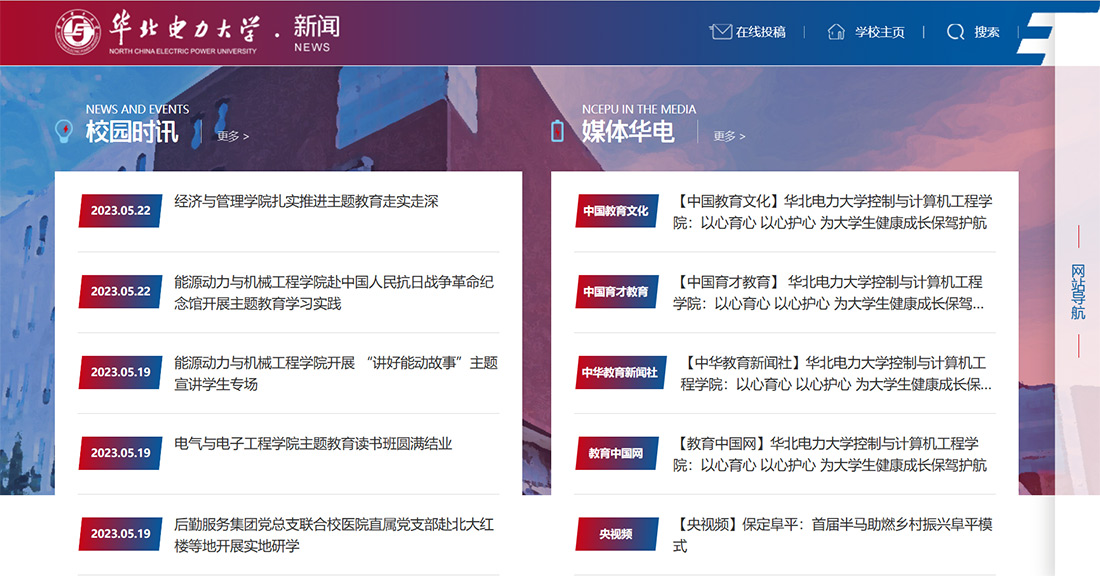Click the 教育中国网 source tag
Viewport: 1100px width, 576px height.
click(x=616, y=453)
